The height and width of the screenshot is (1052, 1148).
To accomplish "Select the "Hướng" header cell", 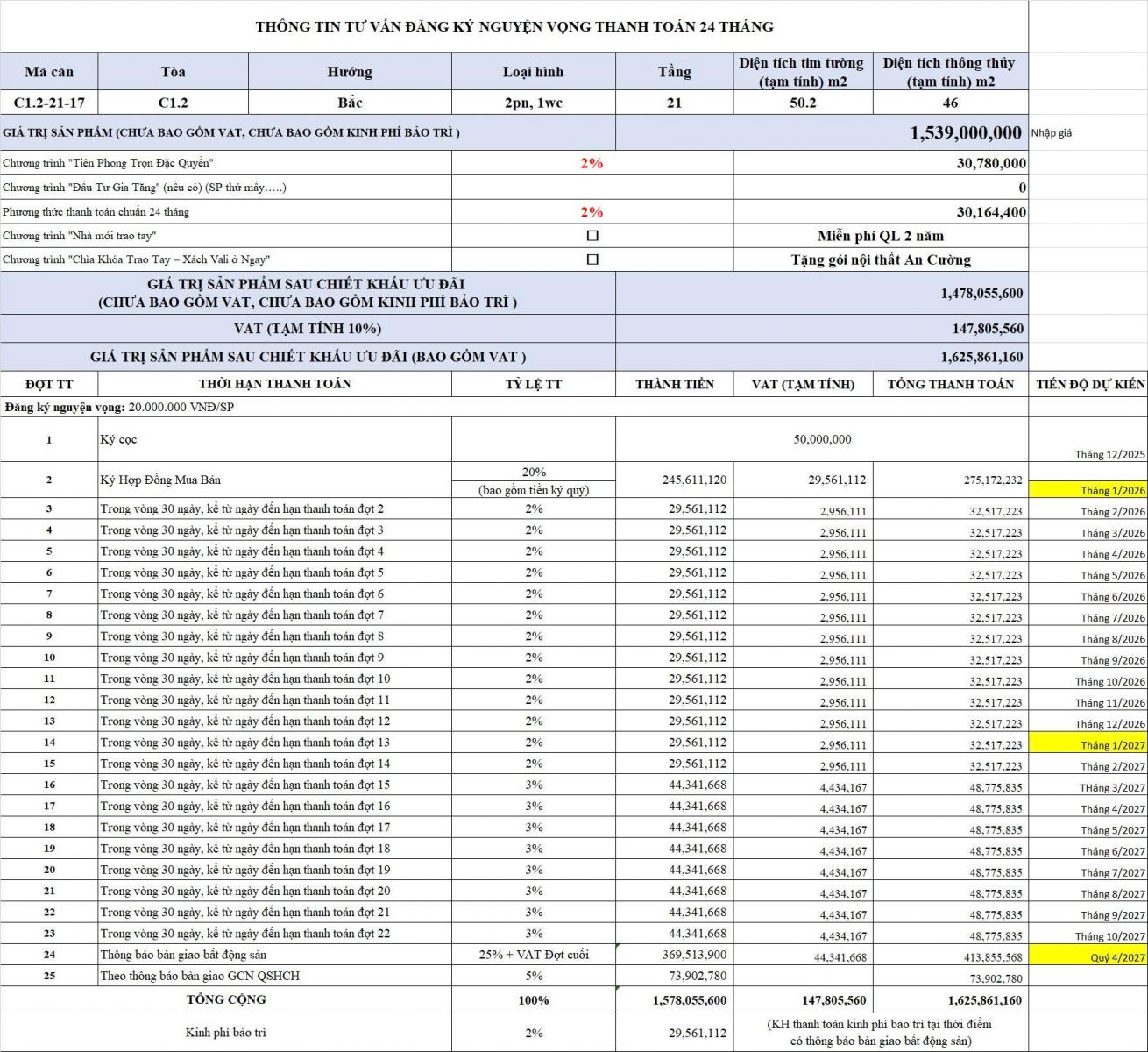I will point(350,72).
